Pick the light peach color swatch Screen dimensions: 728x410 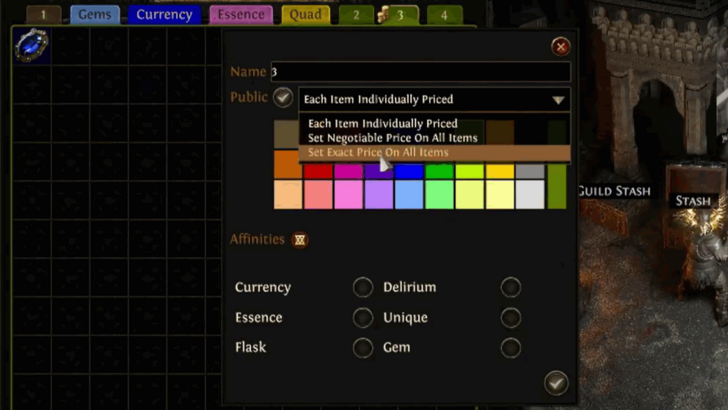288,195
